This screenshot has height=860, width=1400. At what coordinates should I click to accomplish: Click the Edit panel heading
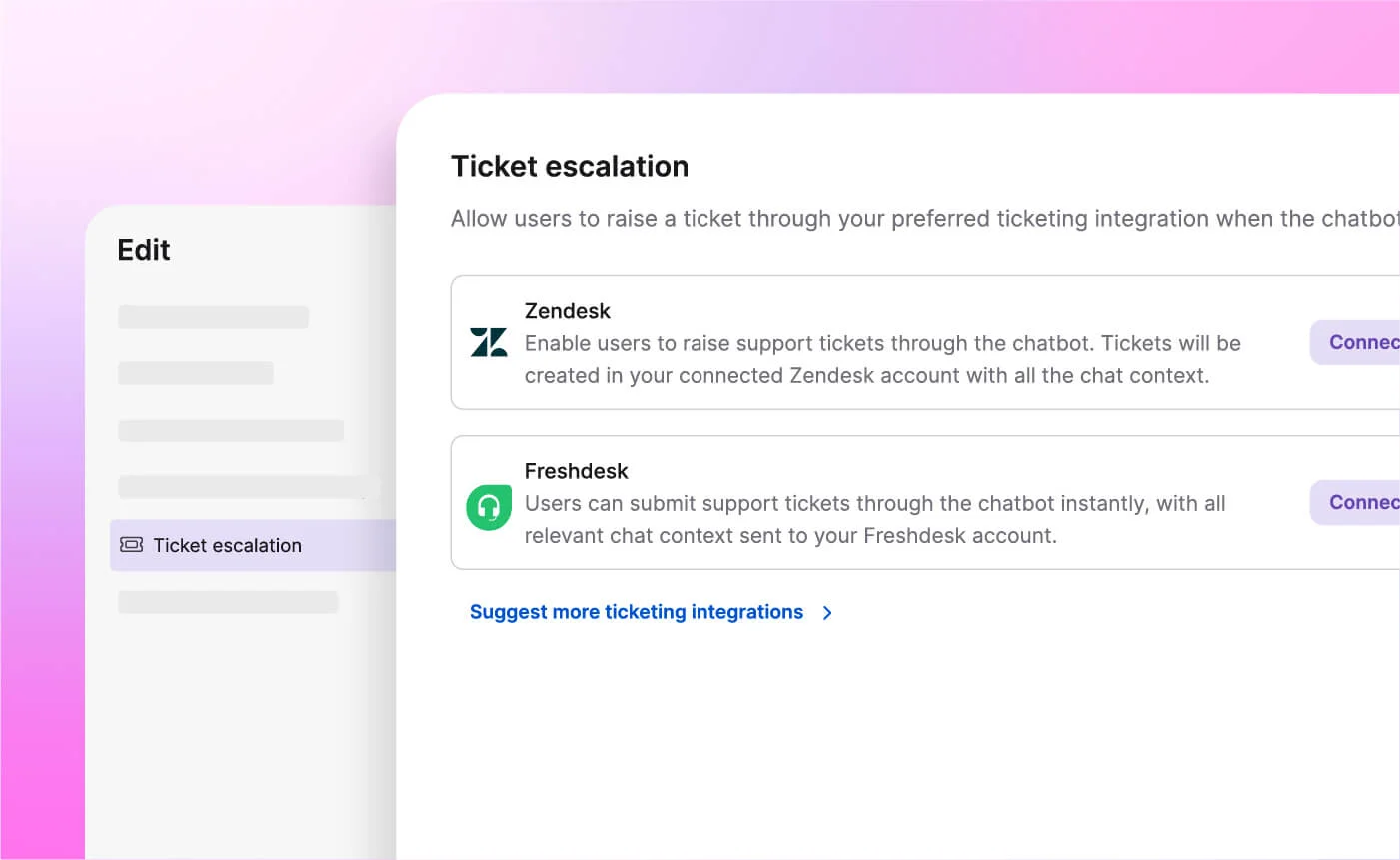point(143,249)
